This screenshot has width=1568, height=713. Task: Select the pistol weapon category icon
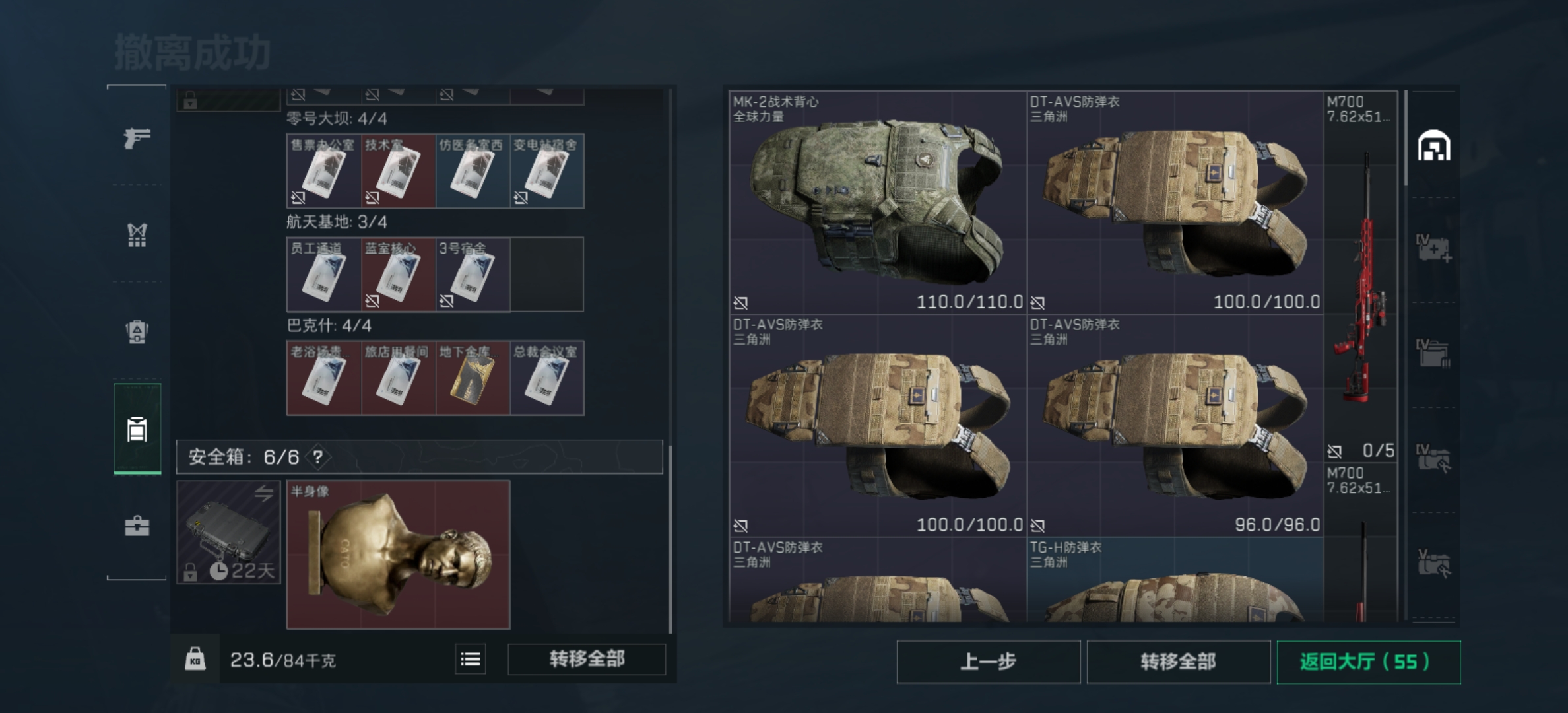point(137,137)
